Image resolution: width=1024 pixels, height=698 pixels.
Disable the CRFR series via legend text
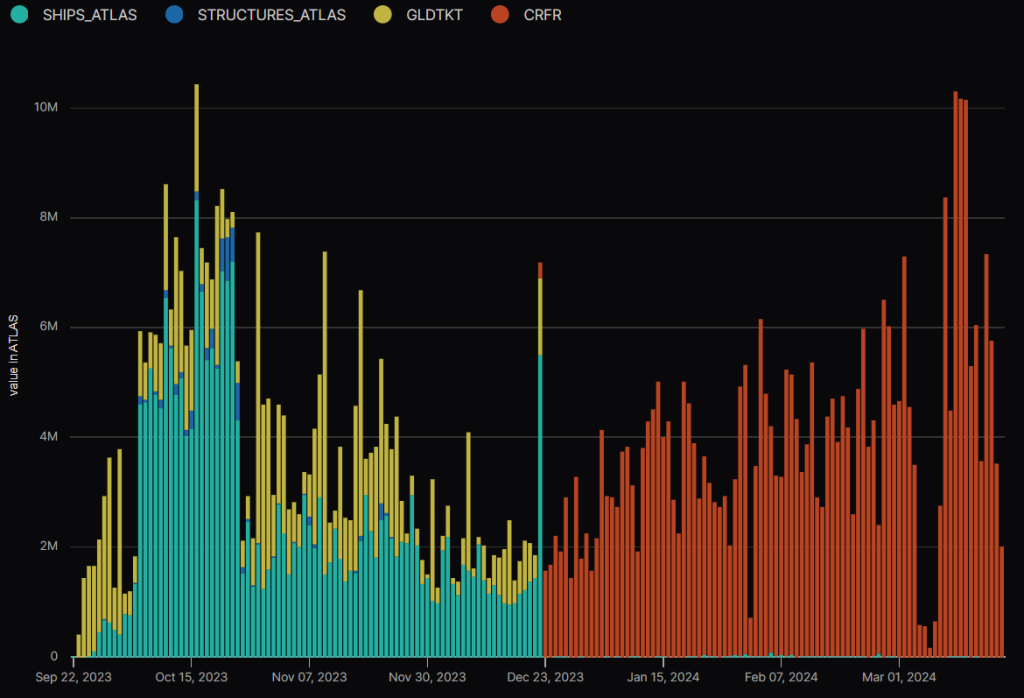[542, 16]
